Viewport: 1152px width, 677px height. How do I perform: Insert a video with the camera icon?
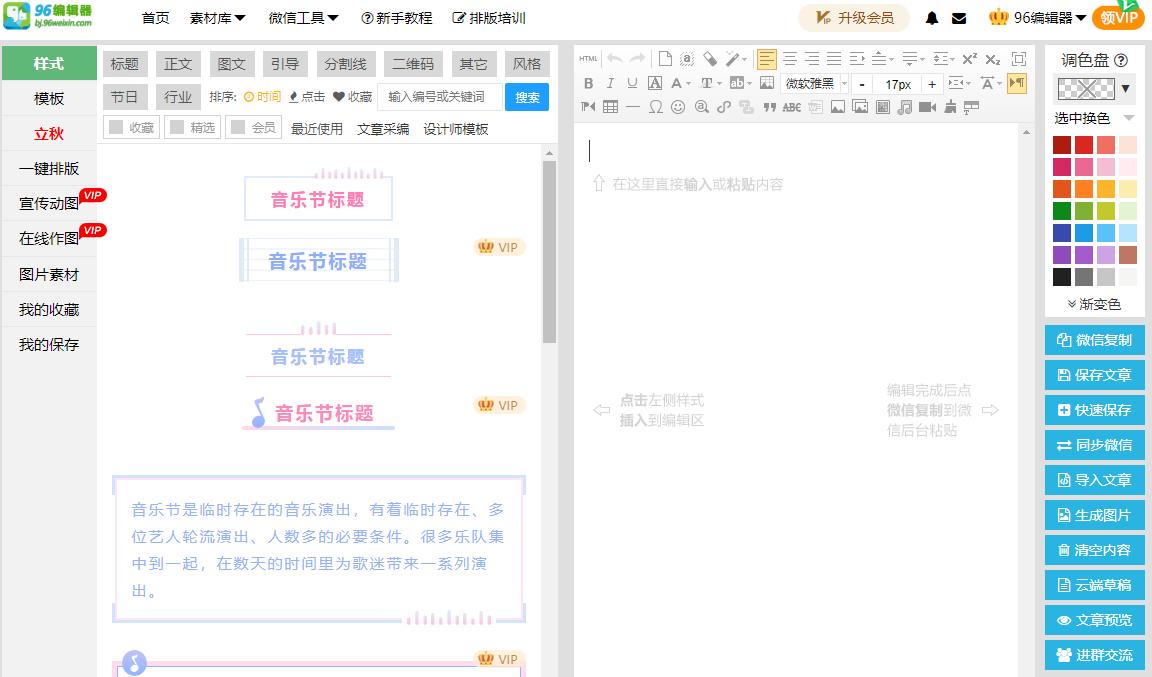tap(926, 106)
